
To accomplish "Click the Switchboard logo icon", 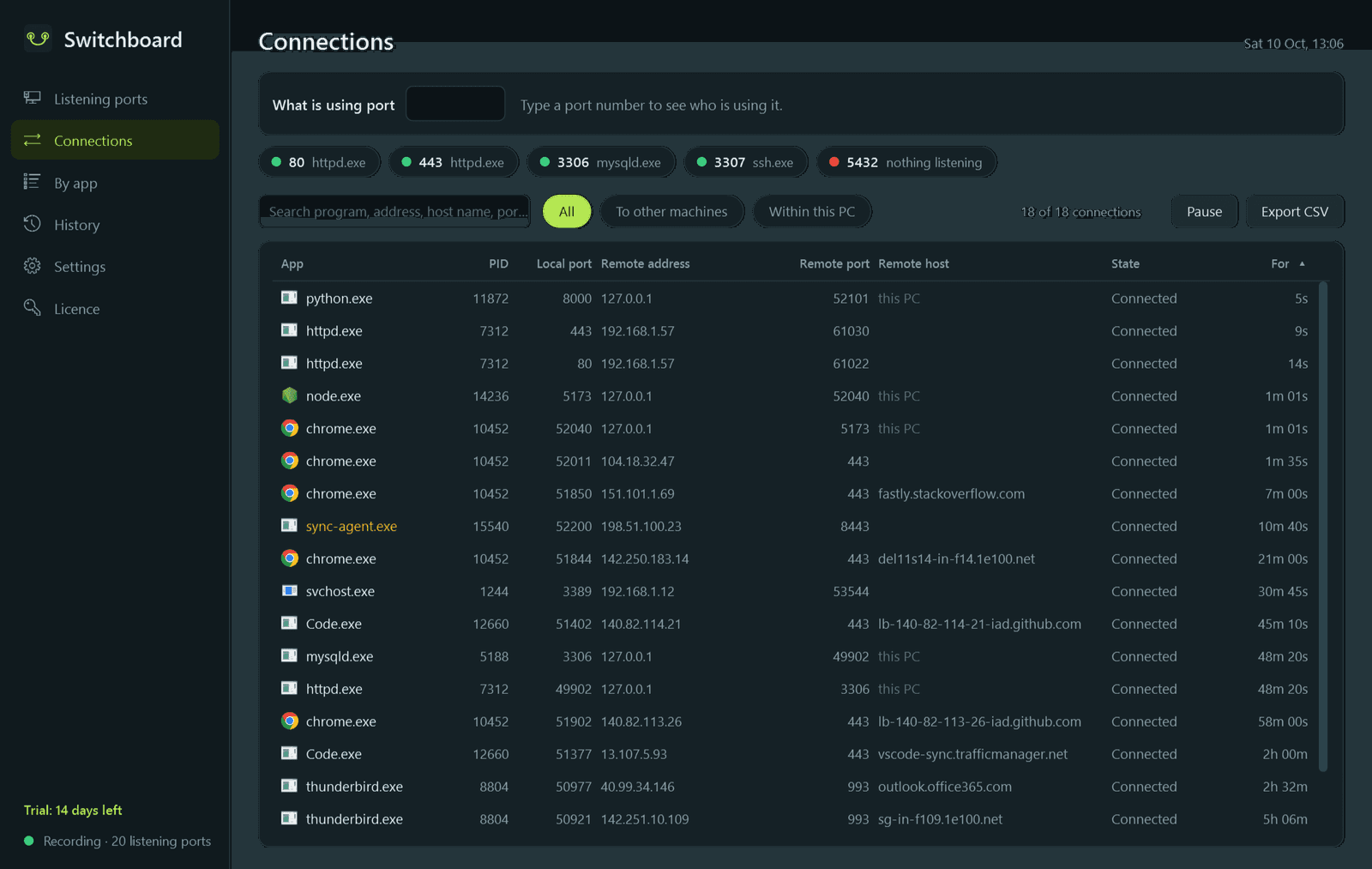I will (x=38, y=39).
